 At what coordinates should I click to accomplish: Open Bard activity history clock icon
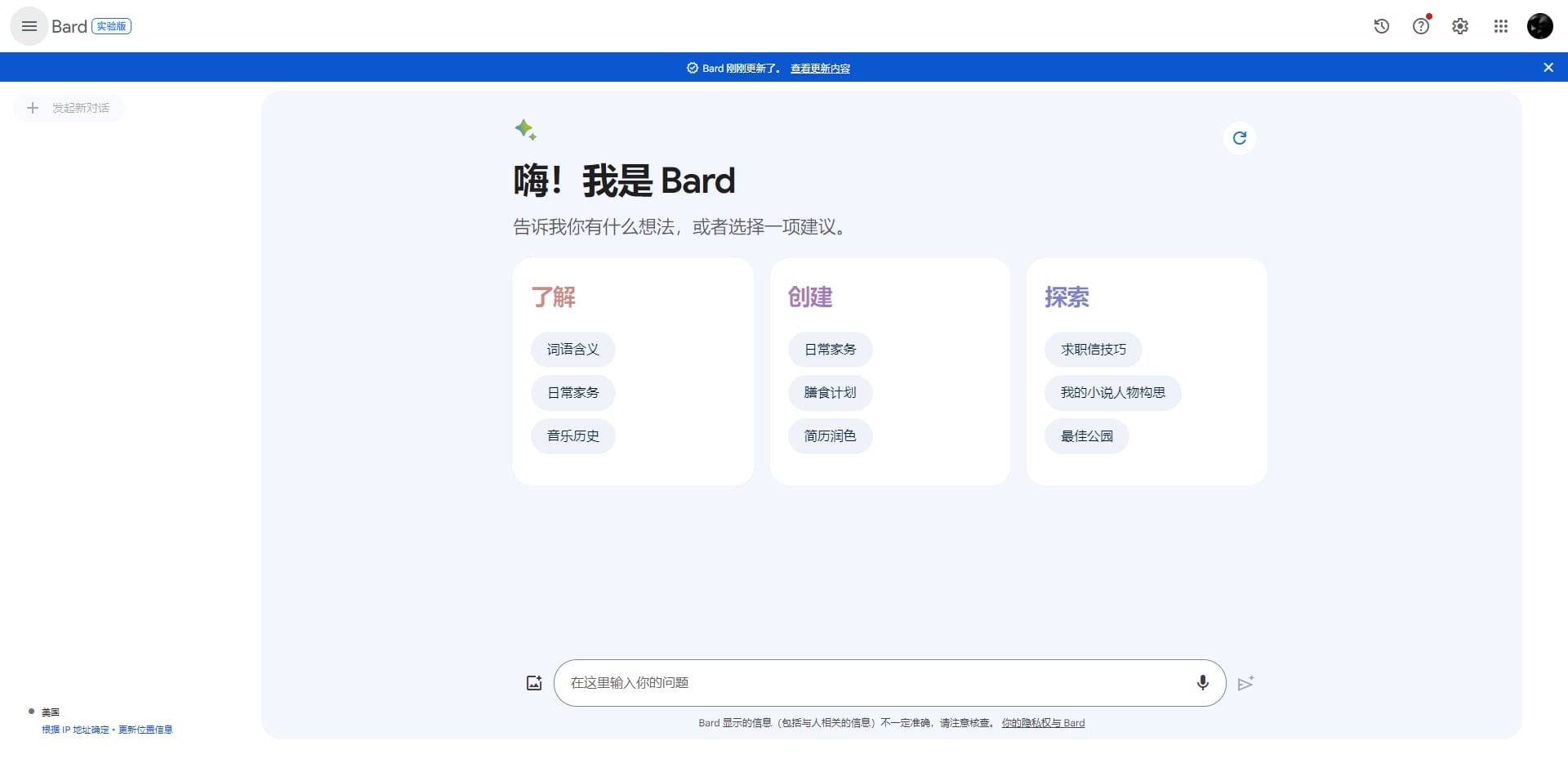pos(1382,26)
